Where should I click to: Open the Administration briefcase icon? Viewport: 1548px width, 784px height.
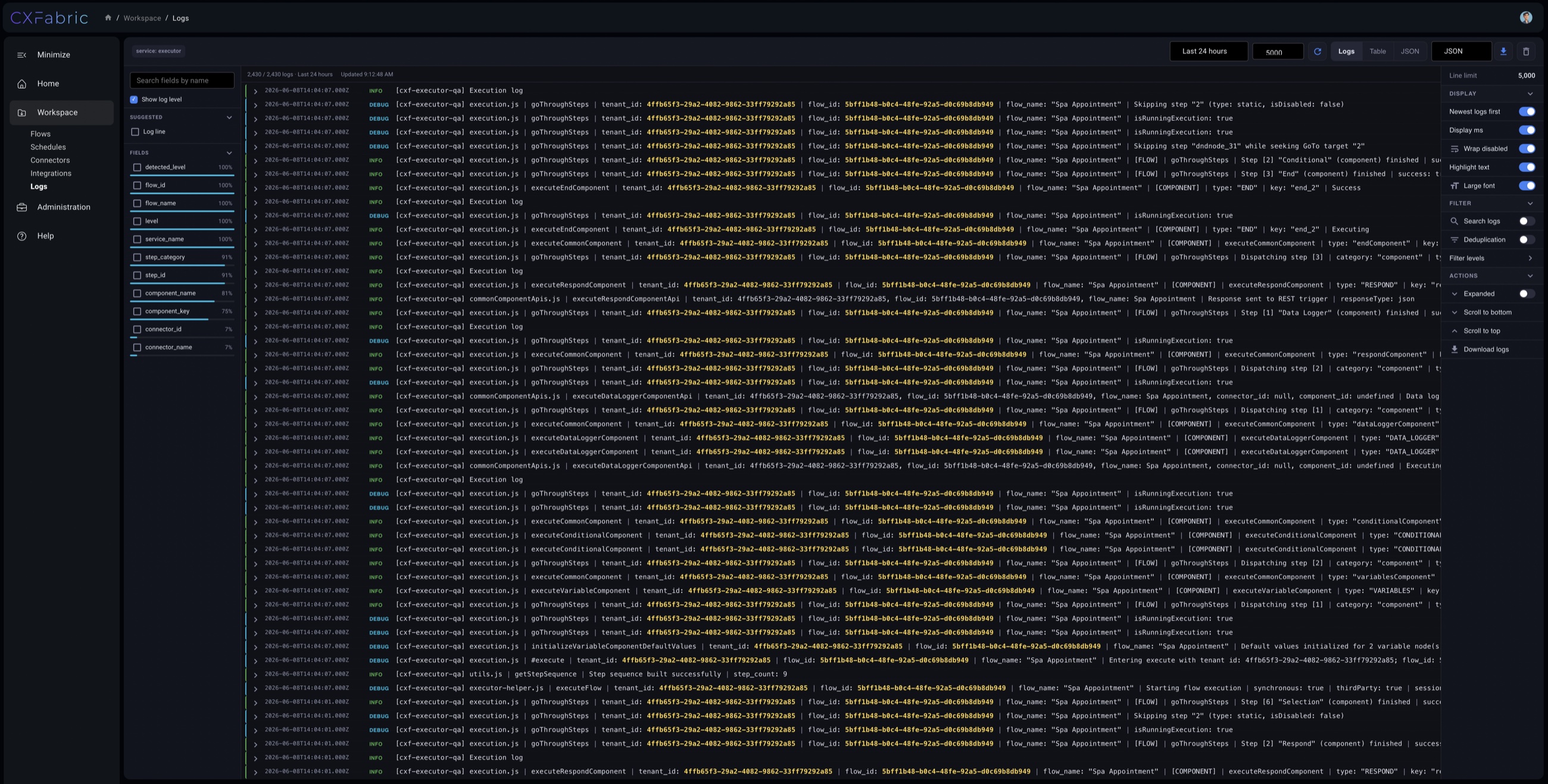point(21,207)
